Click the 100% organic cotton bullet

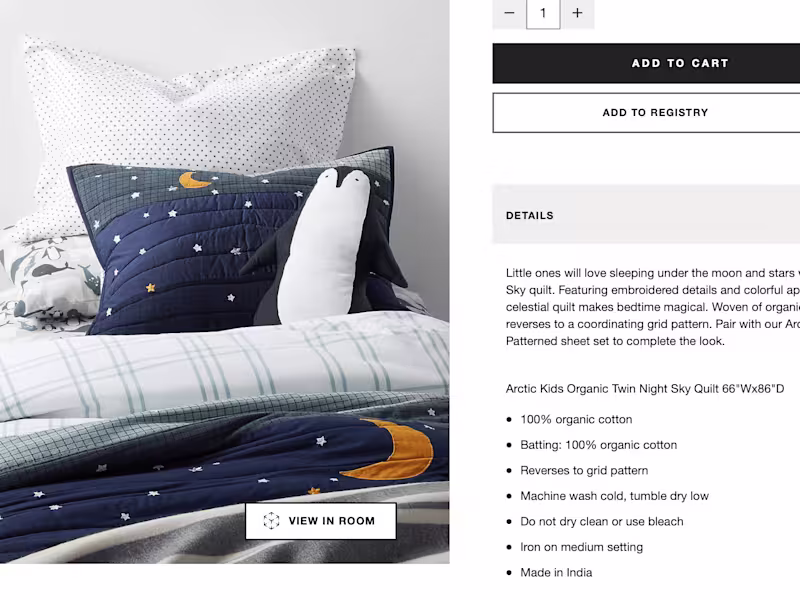coord(576,419)
